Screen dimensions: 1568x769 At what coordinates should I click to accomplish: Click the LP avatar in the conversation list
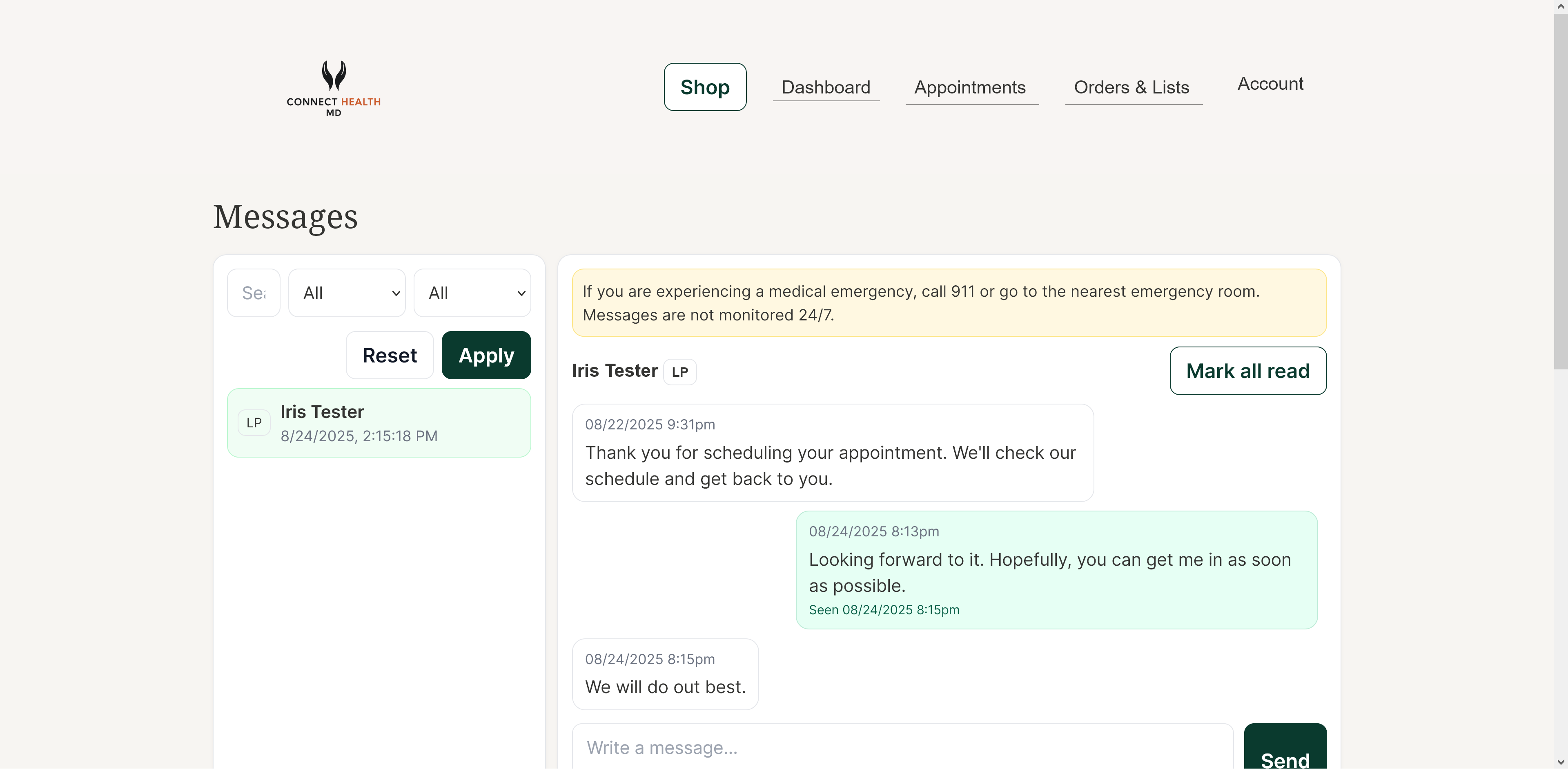click(x=254, y=422)
